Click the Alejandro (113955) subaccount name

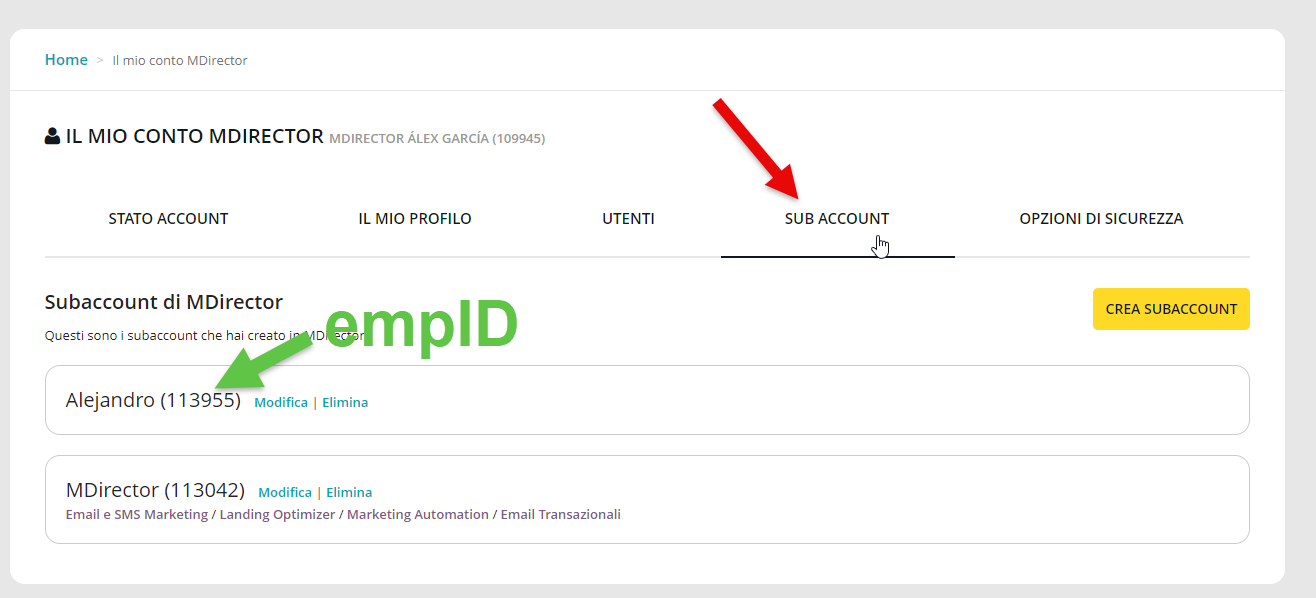pyautogui.click(x=153, y=400)
